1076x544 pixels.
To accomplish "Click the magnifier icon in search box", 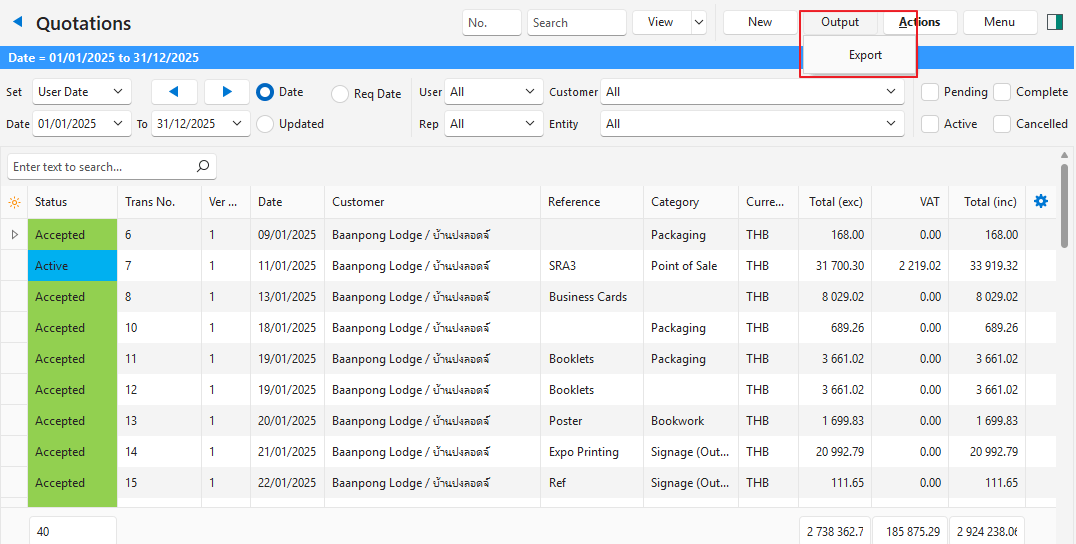I will point(203,167).
